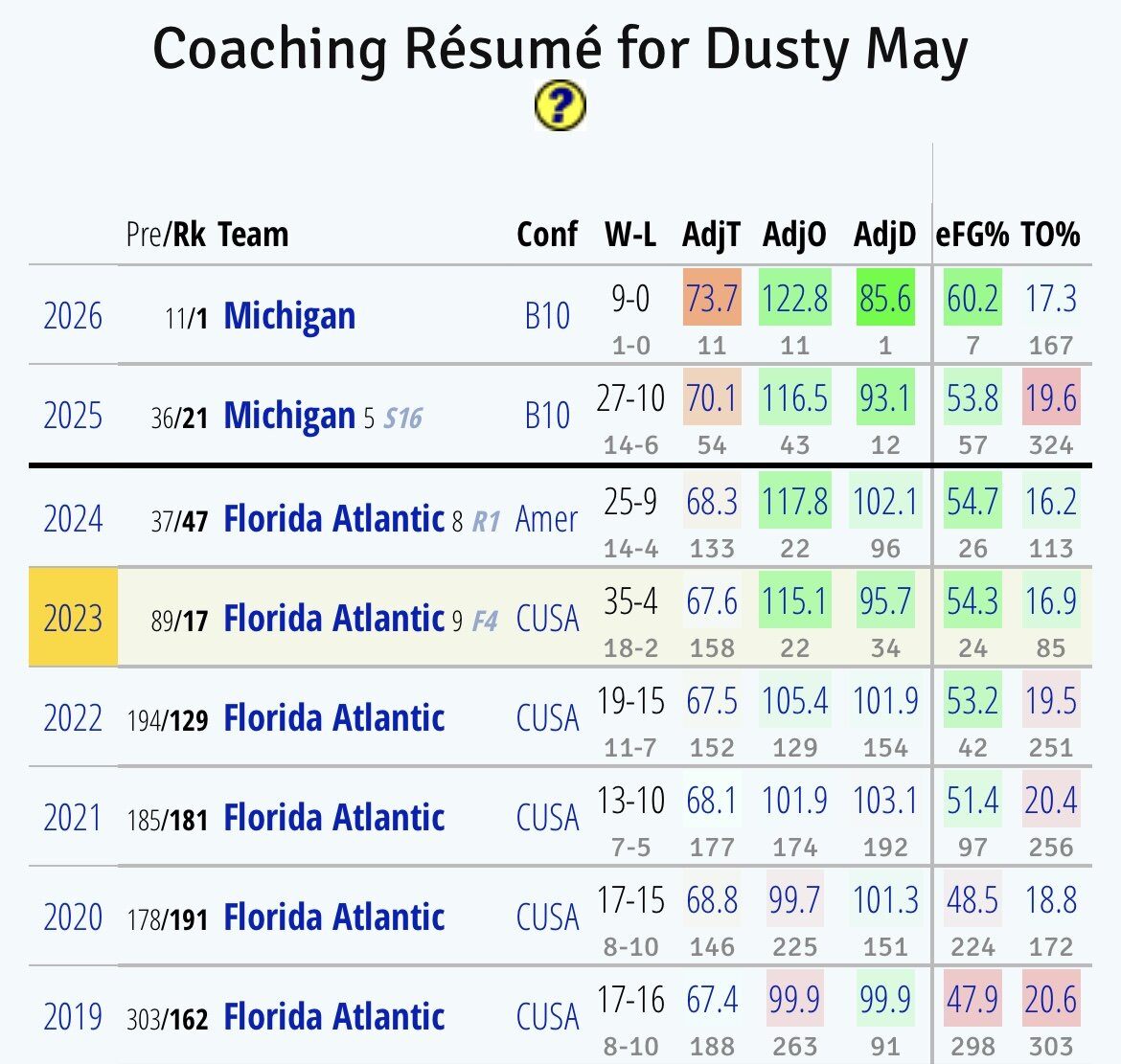
Task: Open the 2026 season link
Action: click(73, 316)
